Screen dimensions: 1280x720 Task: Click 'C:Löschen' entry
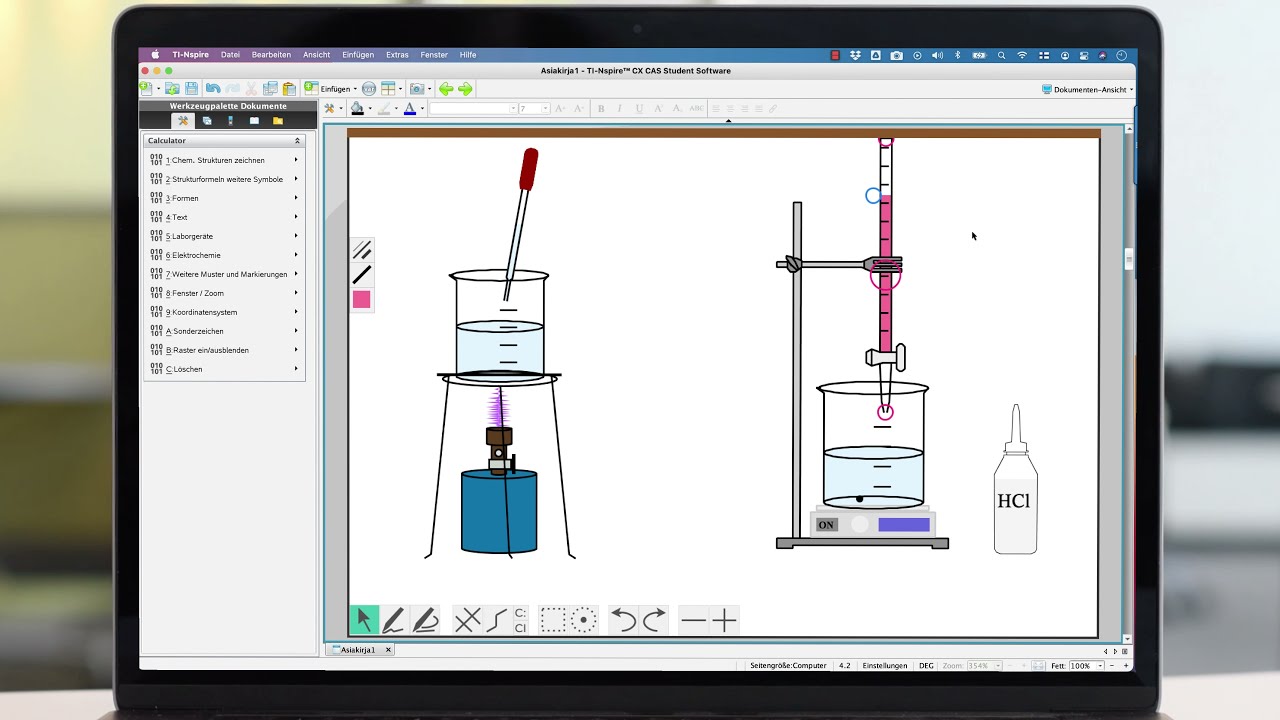coord(224,369)
